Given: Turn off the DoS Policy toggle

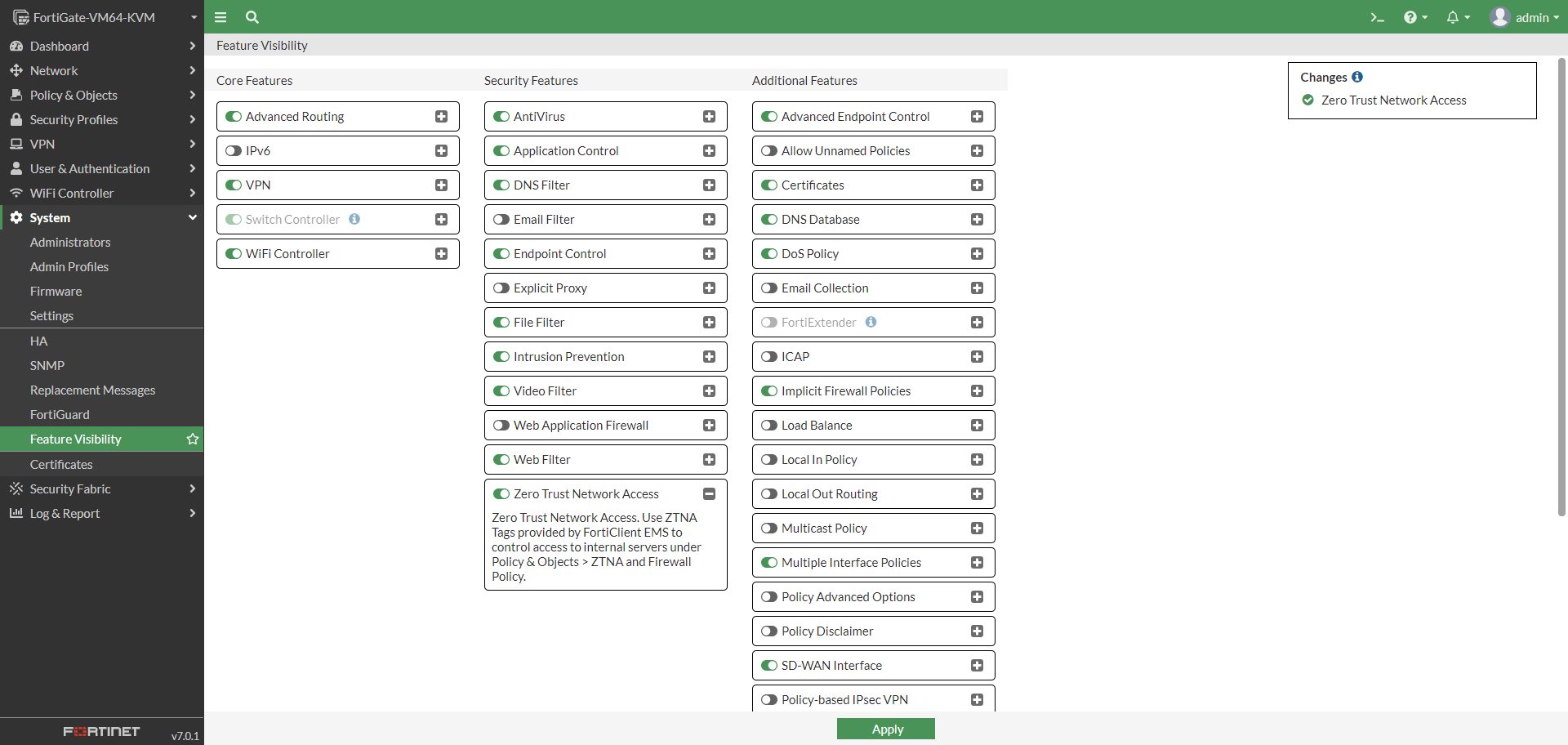Looking at the screenshot, I should coord(769,253).
